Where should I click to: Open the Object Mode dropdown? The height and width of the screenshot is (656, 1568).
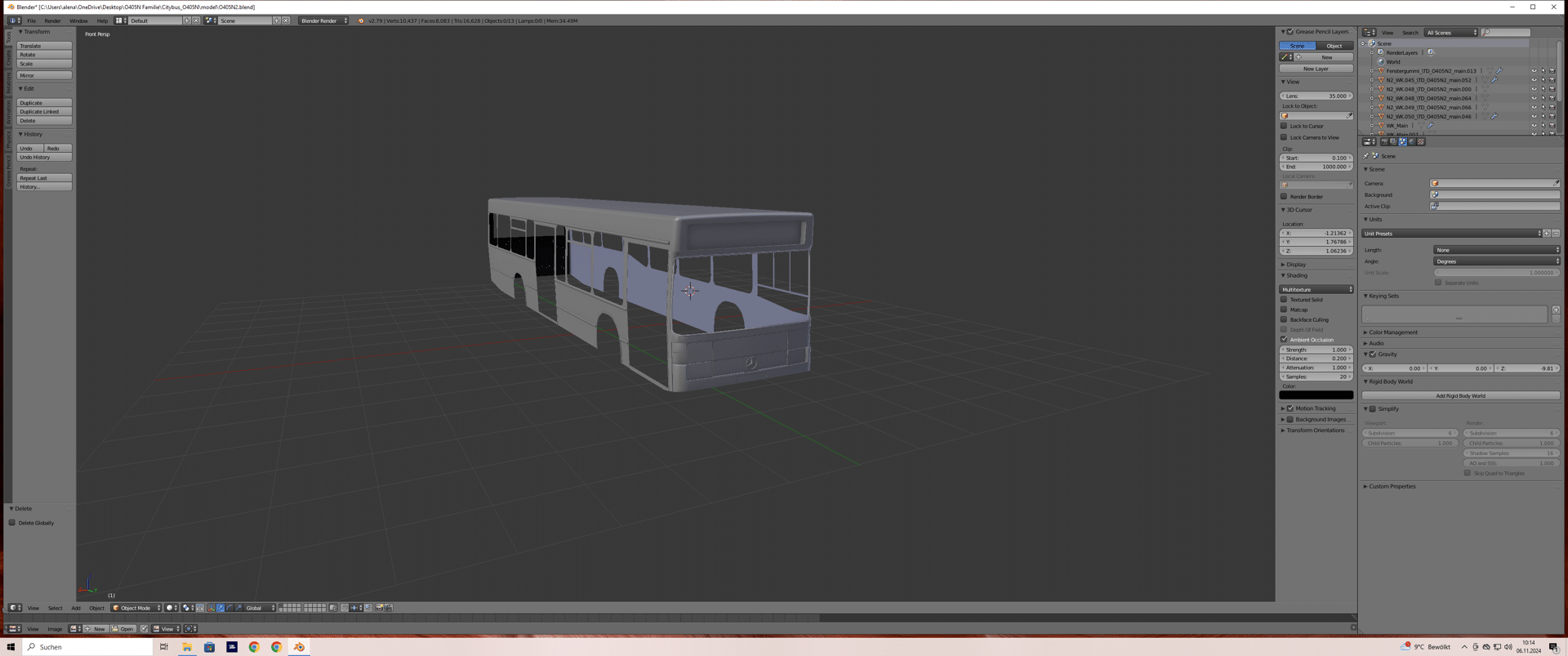click(136, 608)
